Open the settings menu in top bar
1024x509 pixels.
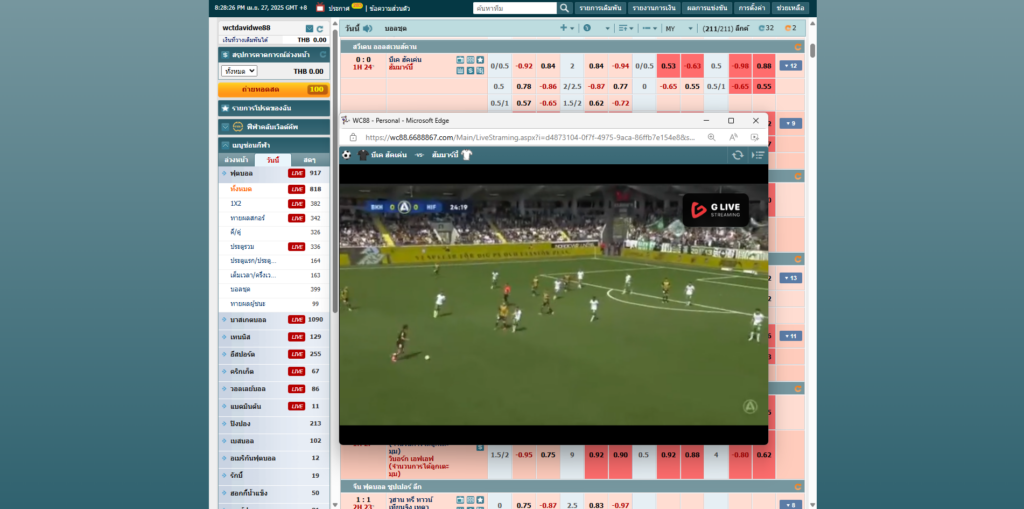751,8
